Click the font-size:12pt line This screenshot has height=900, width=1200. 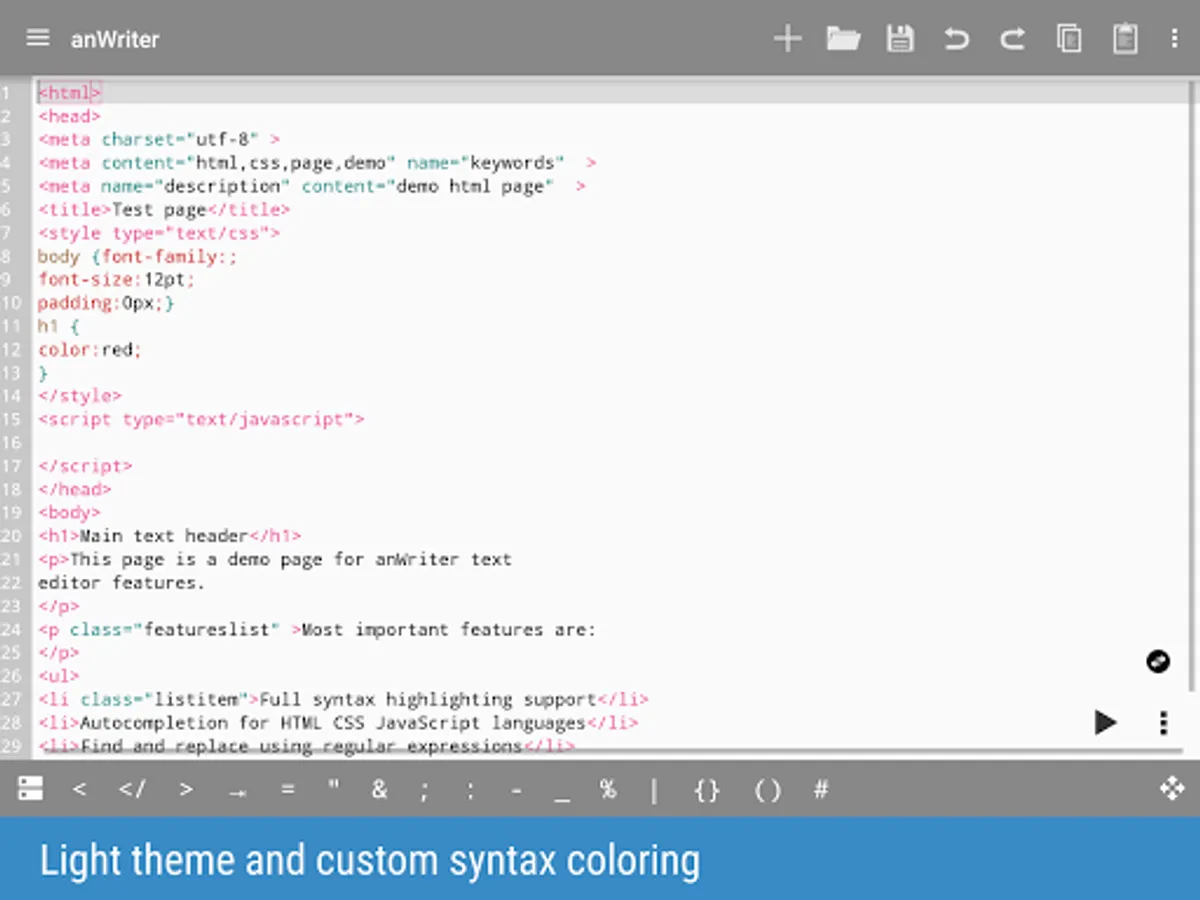(x=117, y=280)
